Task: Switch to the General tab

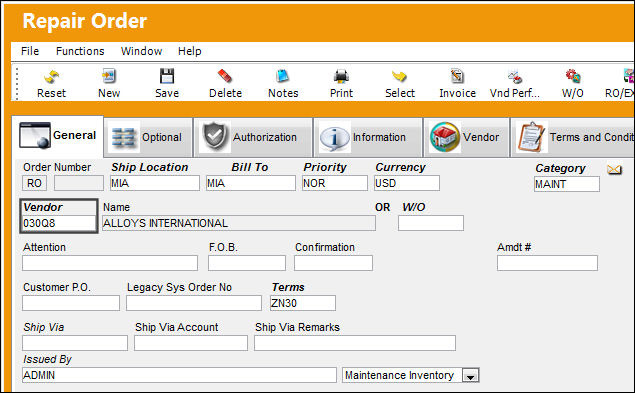Action: [58, 136]
